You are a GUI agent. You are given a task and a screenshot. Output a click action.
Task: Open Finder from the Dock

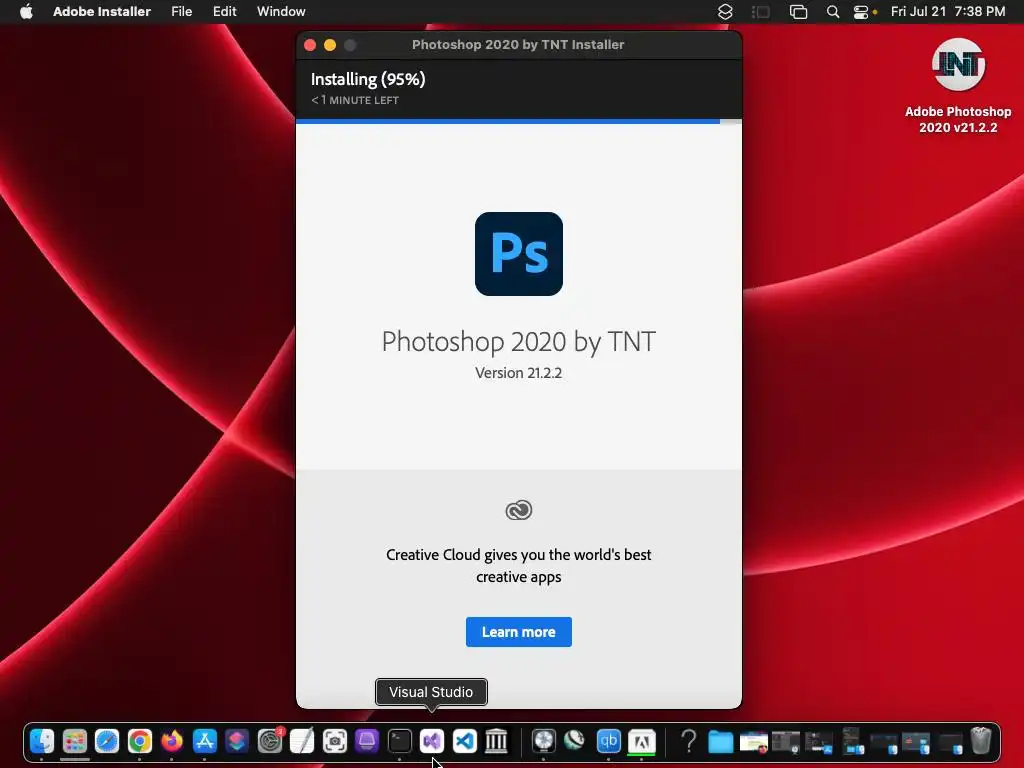point(42,741)
